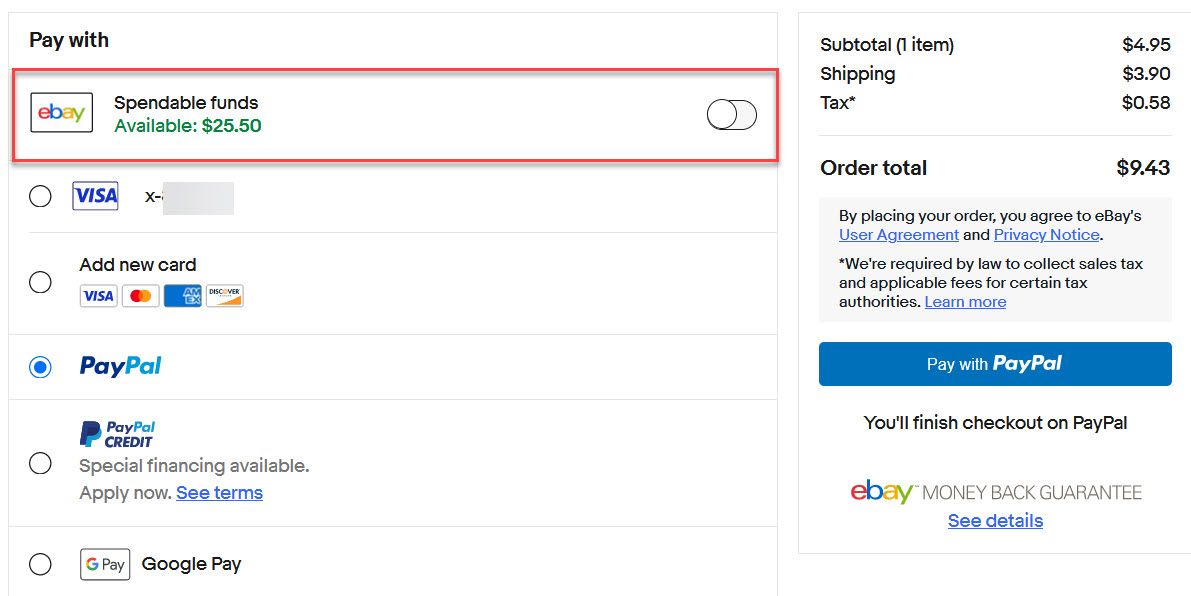Open the Privacy Notice link
1191x596 pixels.
(x=1046, y=235)
